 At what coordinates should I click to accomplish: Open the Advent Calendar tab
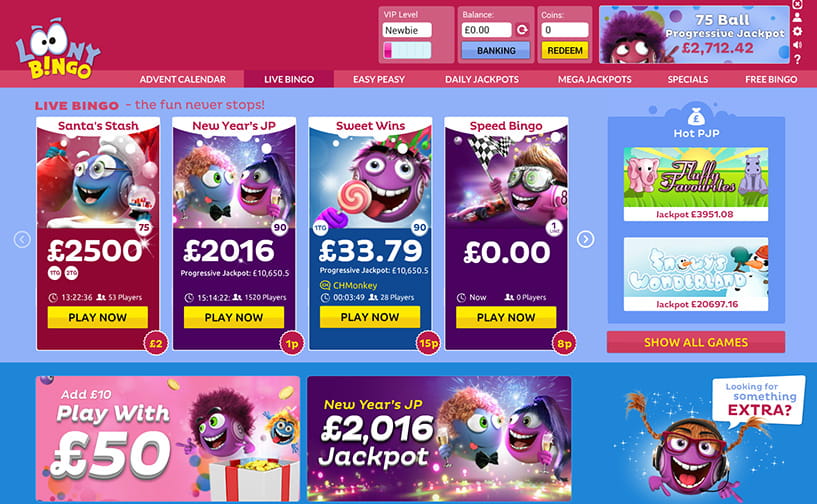[x=182, y=79]
